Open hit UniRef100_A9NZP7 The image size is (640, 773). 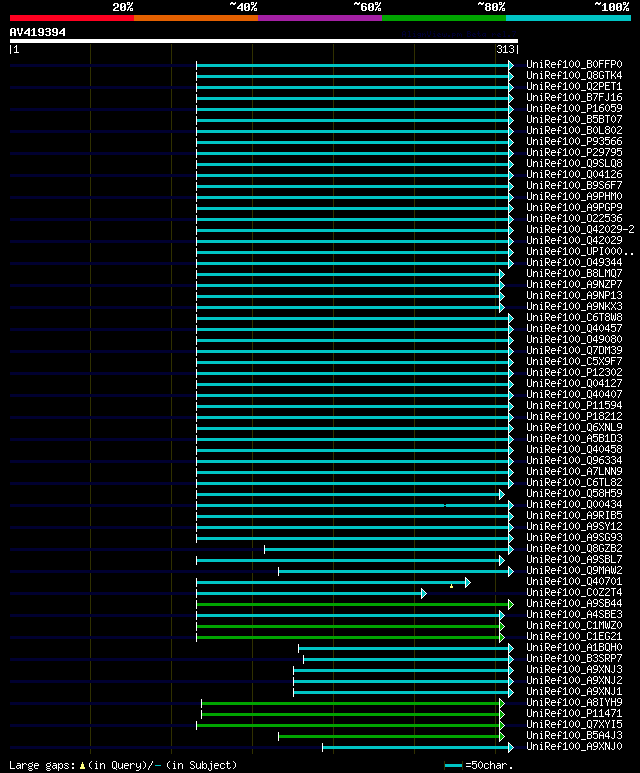574,284
